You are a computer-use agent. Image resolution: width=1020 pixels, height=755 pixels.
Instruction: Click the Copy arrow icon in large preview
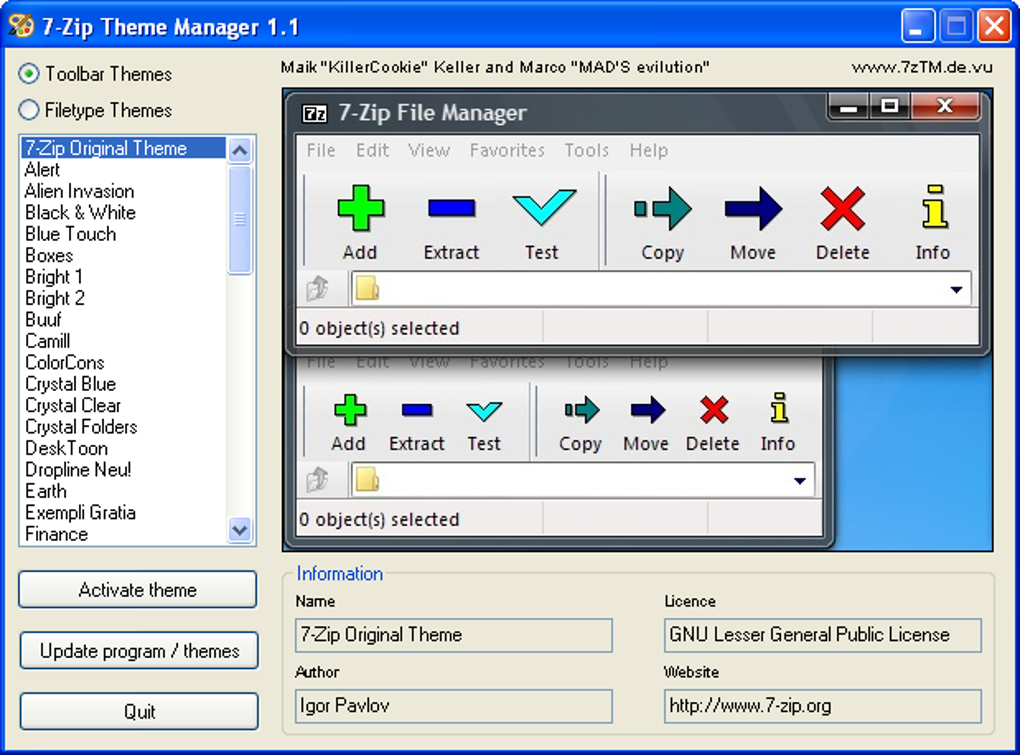click(662, 209)
